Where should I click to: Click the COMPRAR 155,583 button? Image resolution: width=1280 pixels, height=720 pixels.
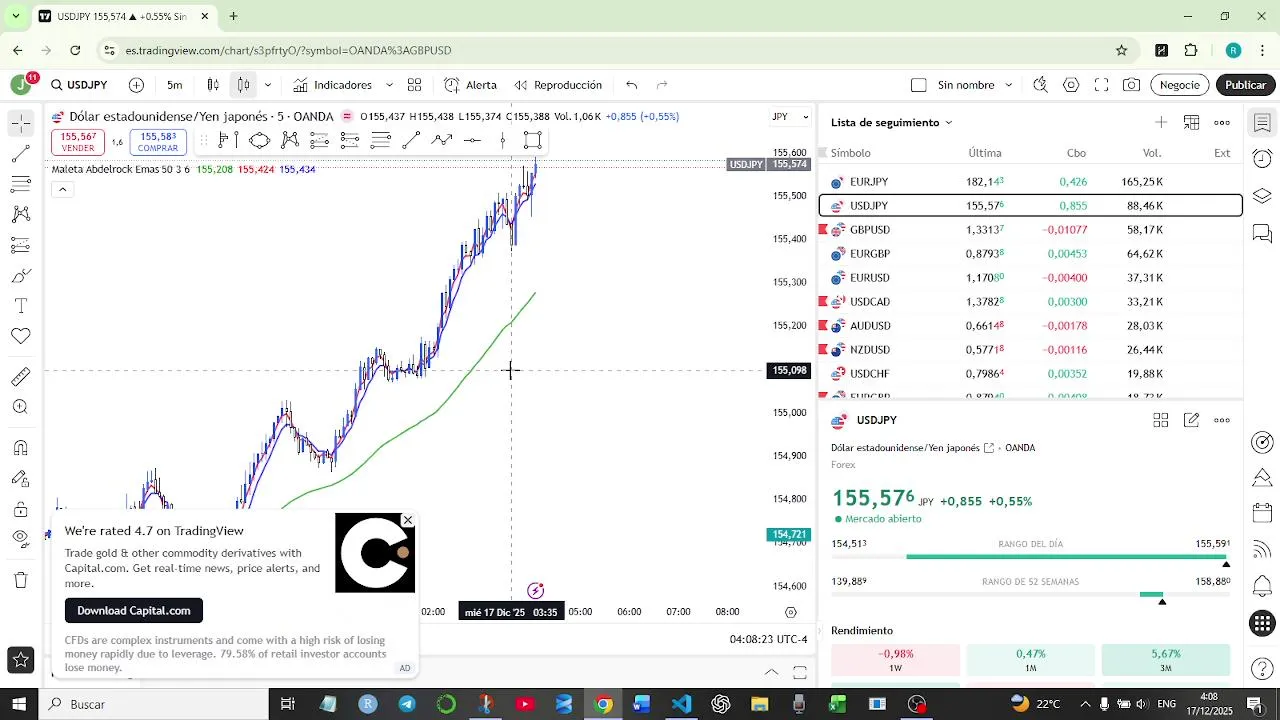pos(158,142)
